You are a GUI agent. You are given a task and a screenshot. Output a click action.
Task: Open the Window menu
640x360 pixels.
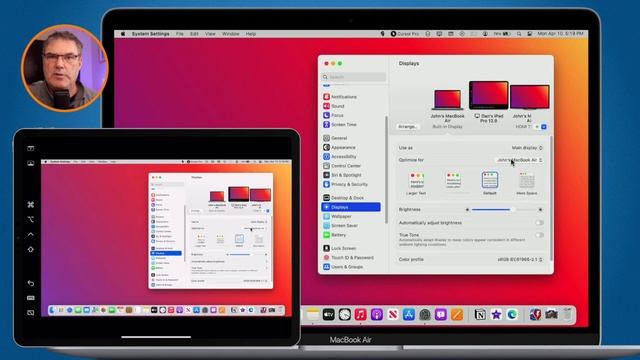point(231,34)
